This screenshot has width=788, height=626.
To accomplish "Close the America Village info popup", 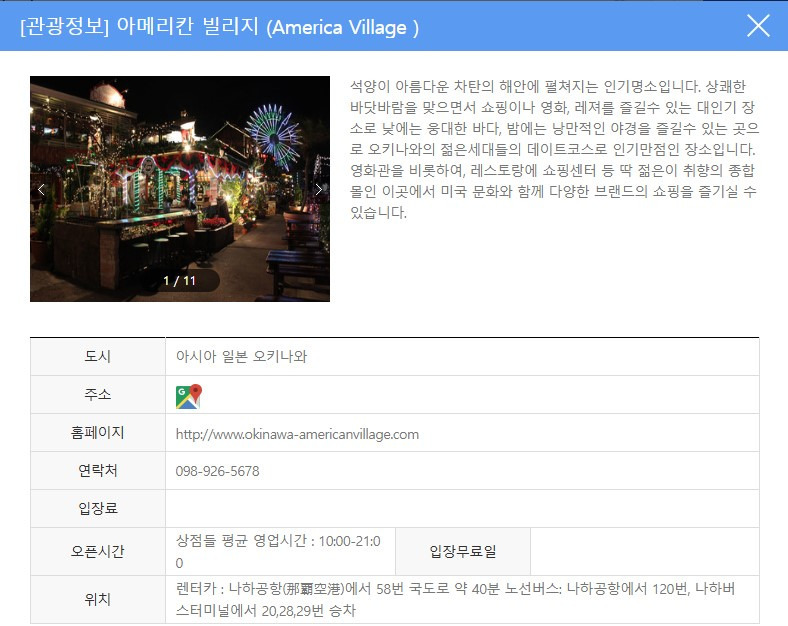I will pos(758,26).
